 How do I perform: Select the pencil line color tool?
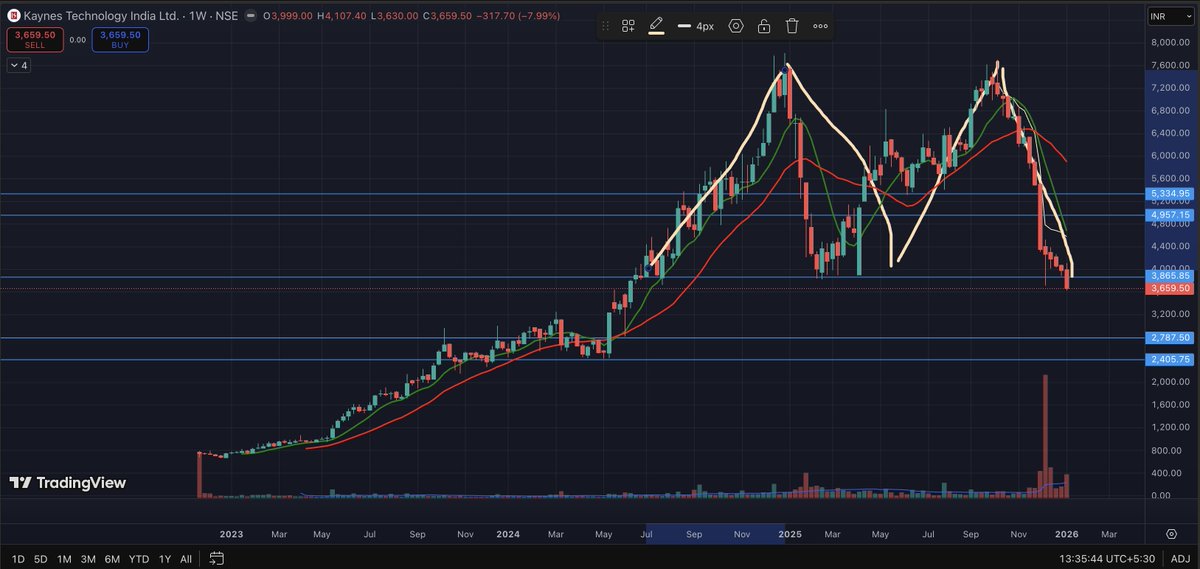(x=656, y=26)
